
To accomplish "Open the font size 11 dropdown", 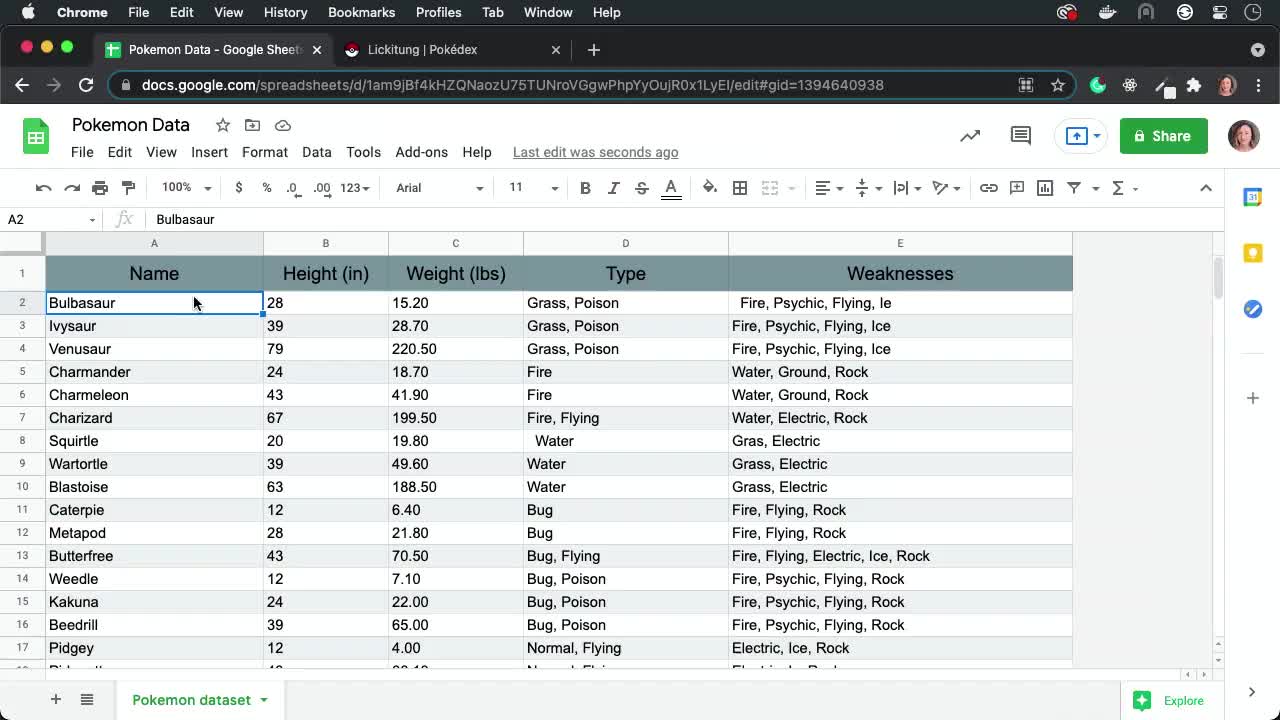I will coord(534,188).
